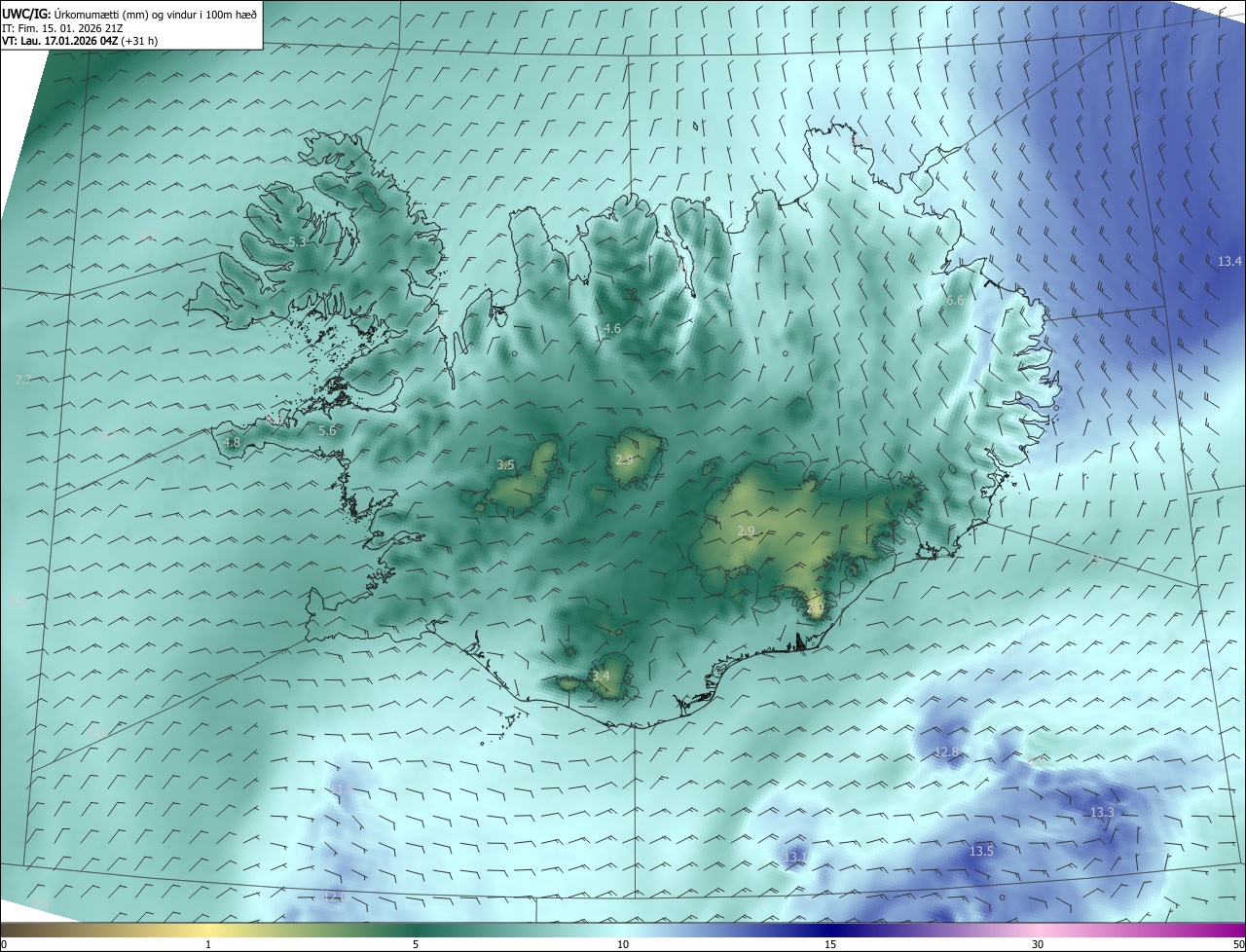Click the '0' tick on the color scale
The width and height of the screenshot is (1246, 952).
[3, 944]
